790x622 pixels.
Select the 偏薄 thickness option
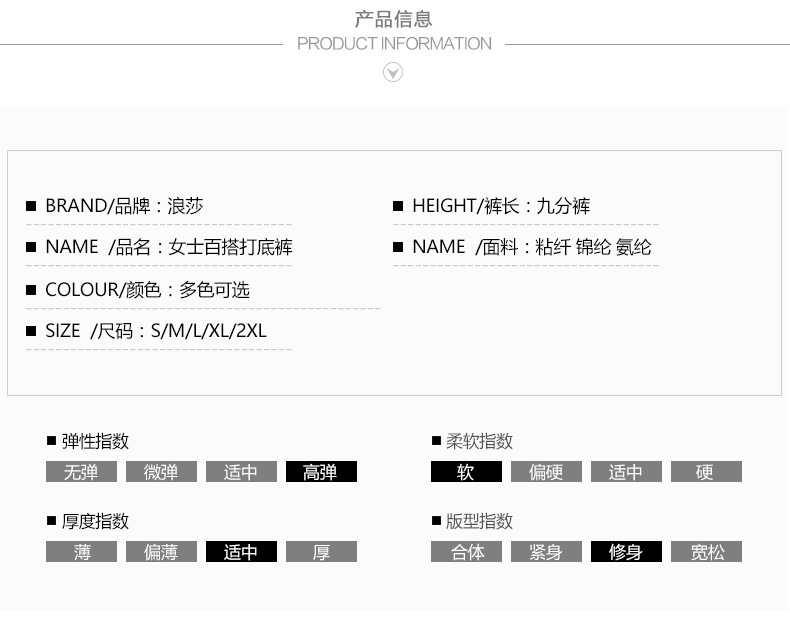click(161, 552)
